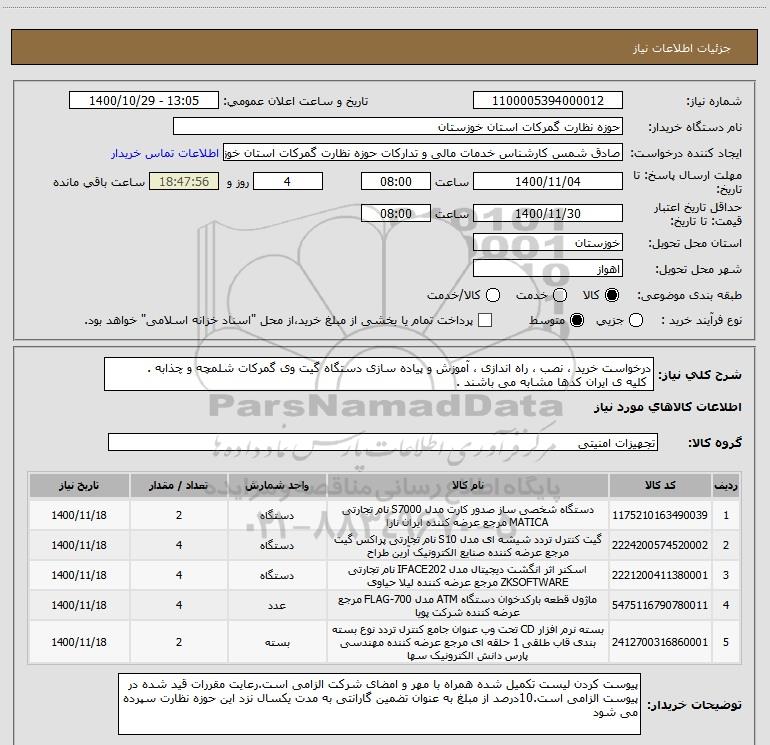Click اطلاعات کالاهای مورد نیاز section heading

coord(668,407)
